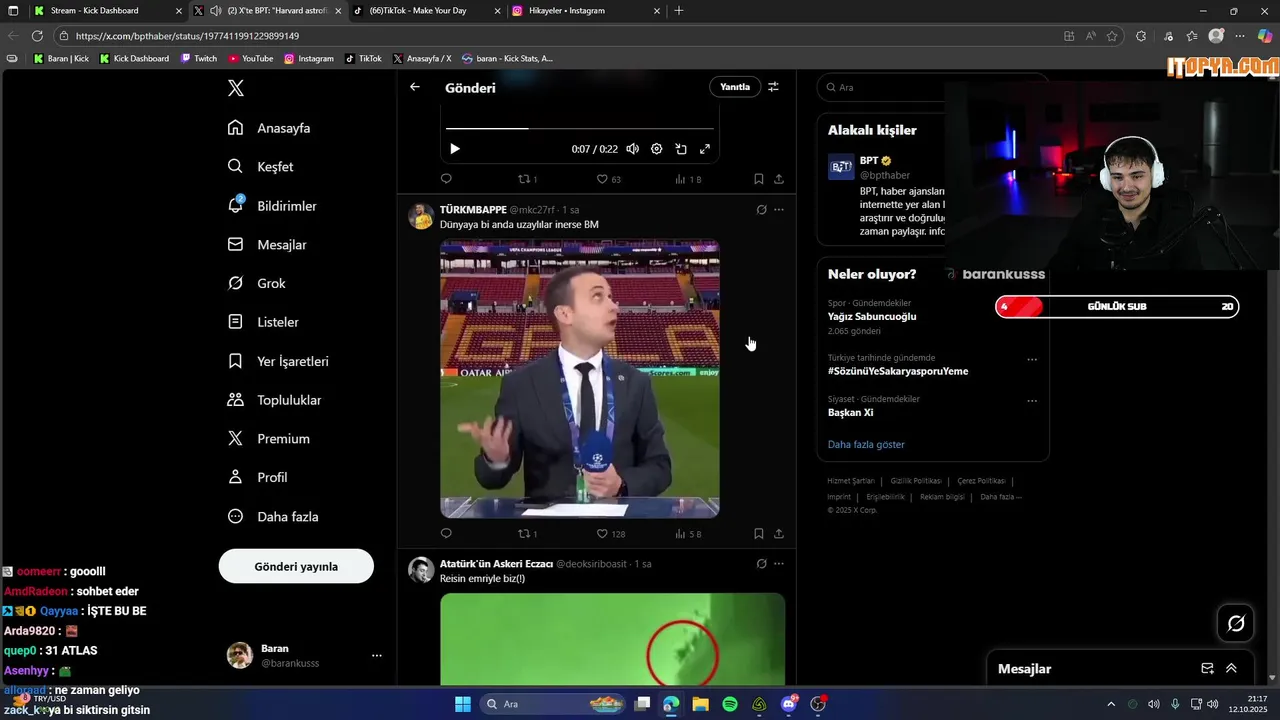Refresh the browser page

click(37, 36)
